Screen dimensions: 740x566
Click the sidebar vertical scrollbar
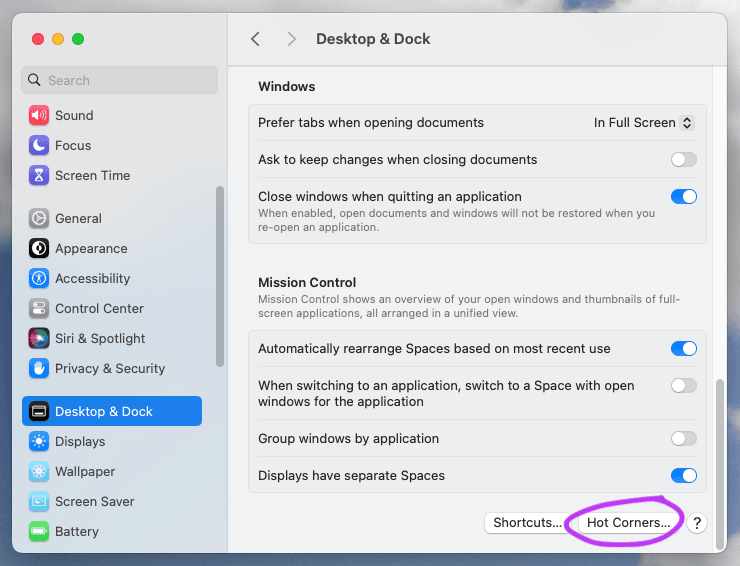(219, 276)
